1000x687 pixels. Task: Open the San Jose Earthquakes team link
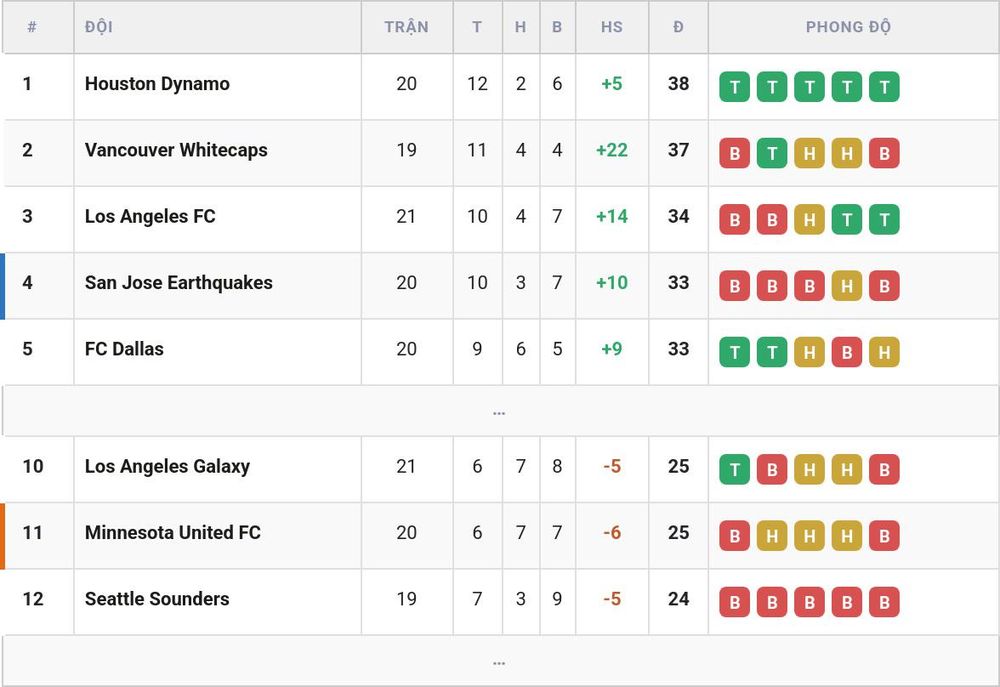pos(179,283)
